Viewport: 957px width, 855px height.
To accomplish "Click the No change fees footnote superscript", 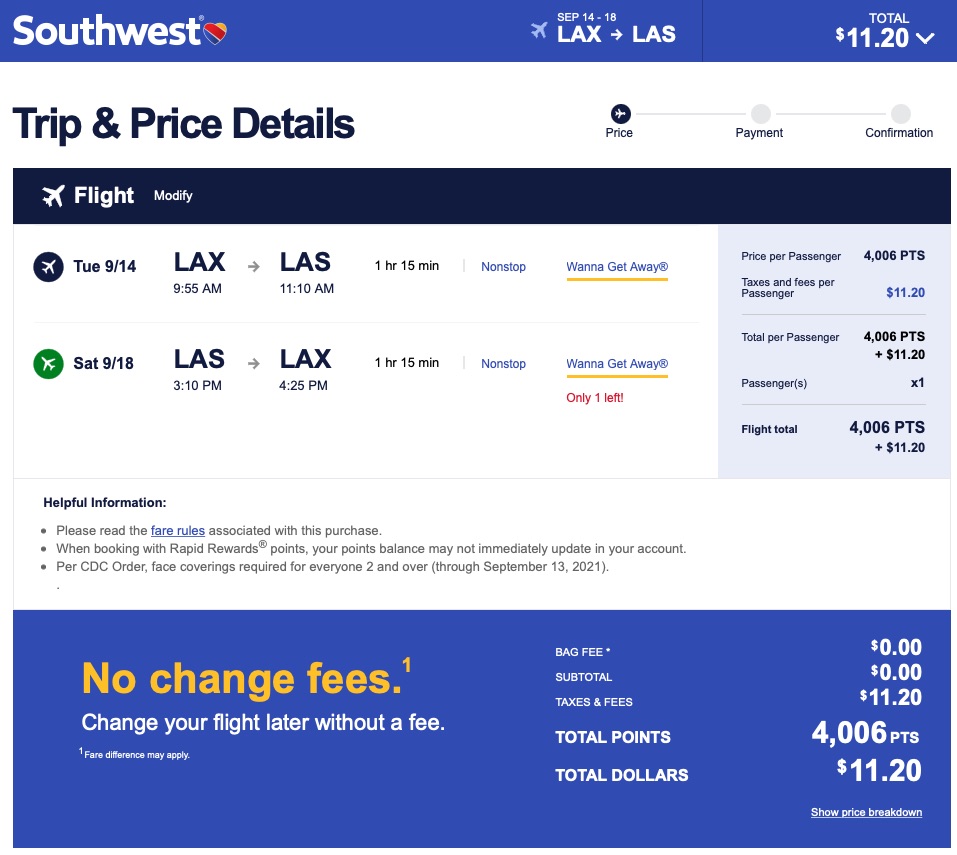I will point(406,665).
